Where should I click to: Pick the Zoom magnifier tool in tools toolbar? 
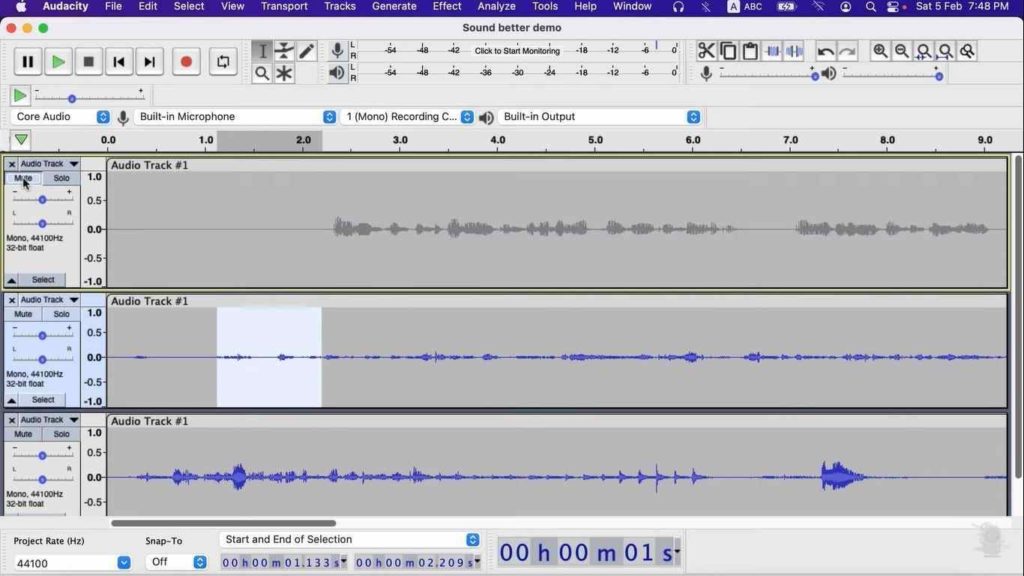pos(262,73)
